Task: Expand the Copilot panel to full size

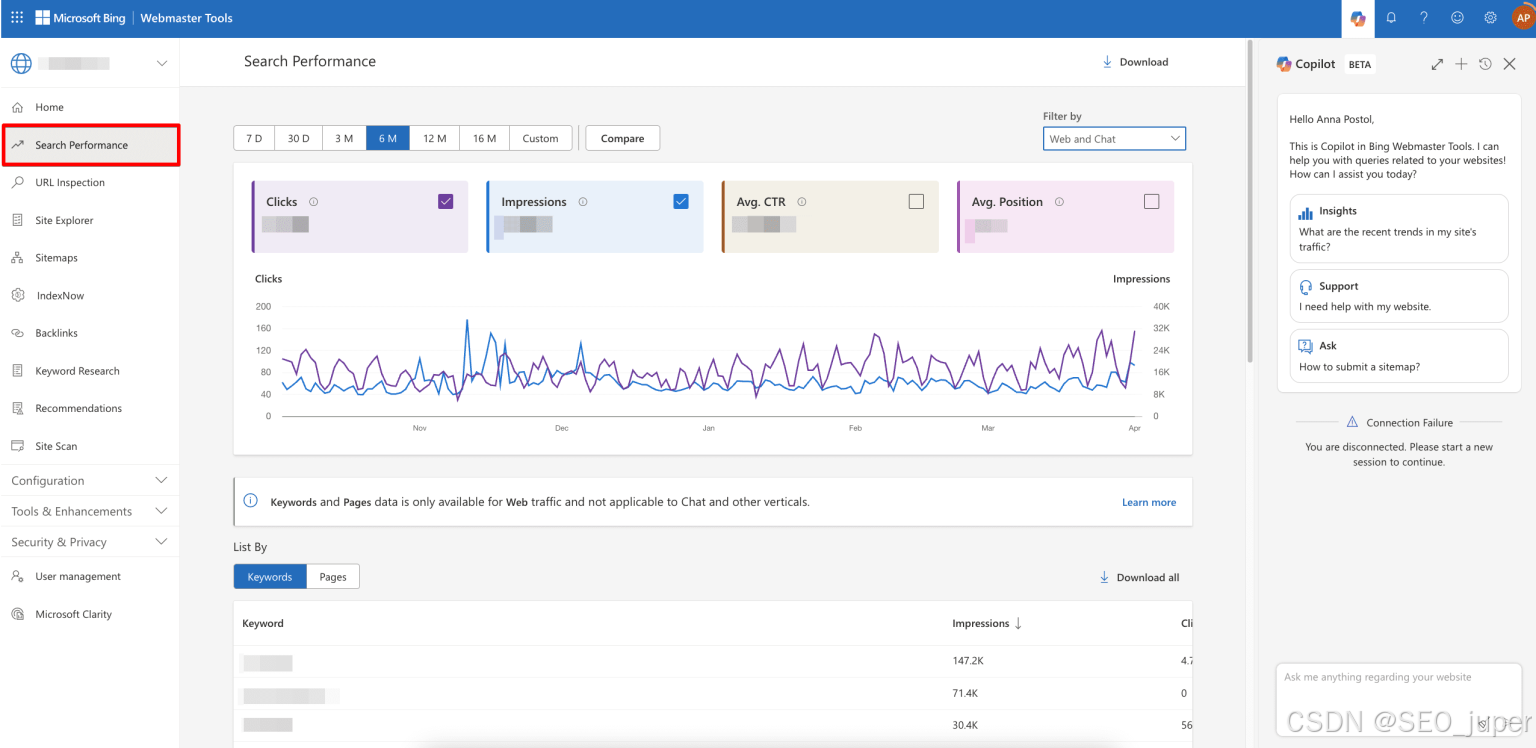Action: coord(1437,64)
